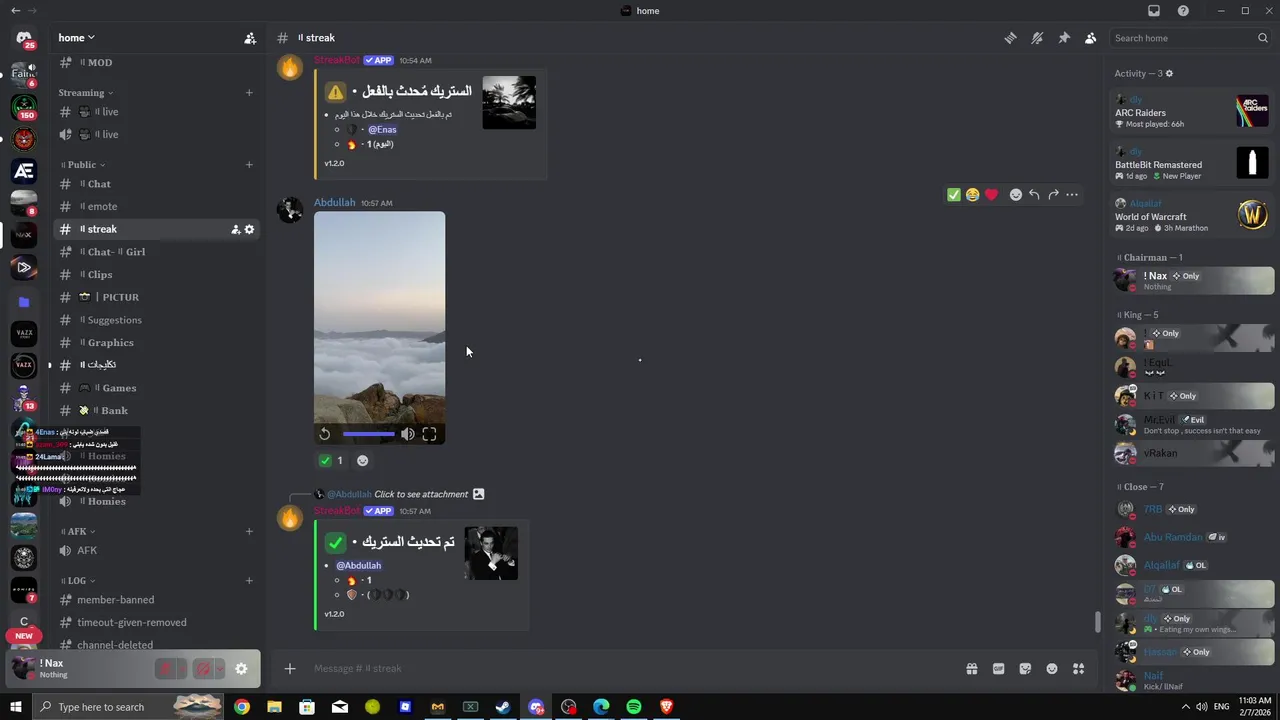Screen dimensions: 1280x720
Task: Open the Suggestions channel
Action: coord(156,320)
